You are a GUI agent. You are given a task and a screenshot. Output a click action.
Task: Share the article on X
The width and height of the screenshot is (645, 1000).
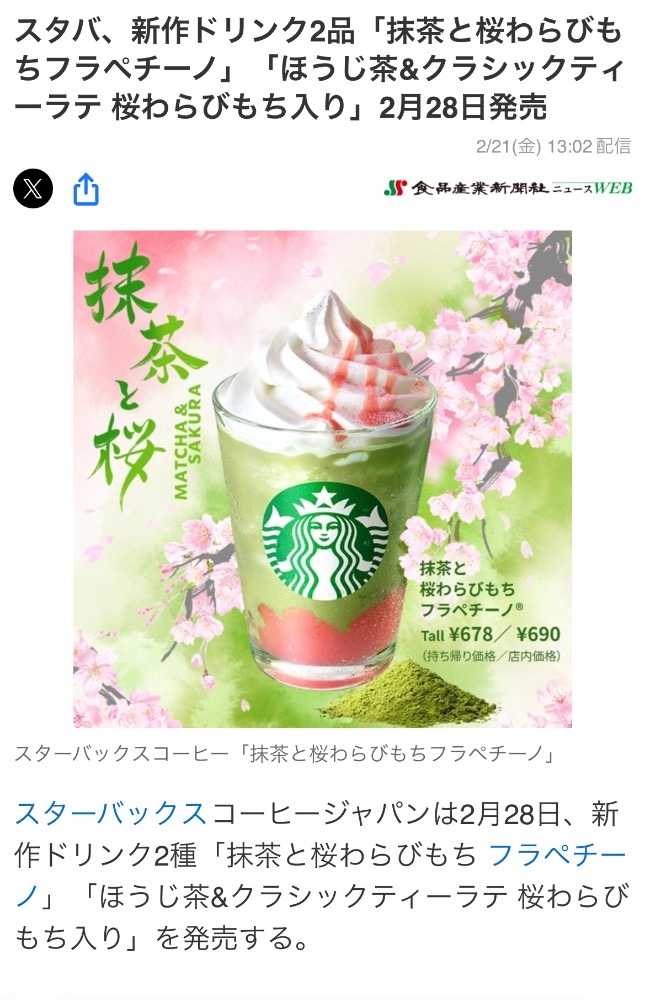33,189
